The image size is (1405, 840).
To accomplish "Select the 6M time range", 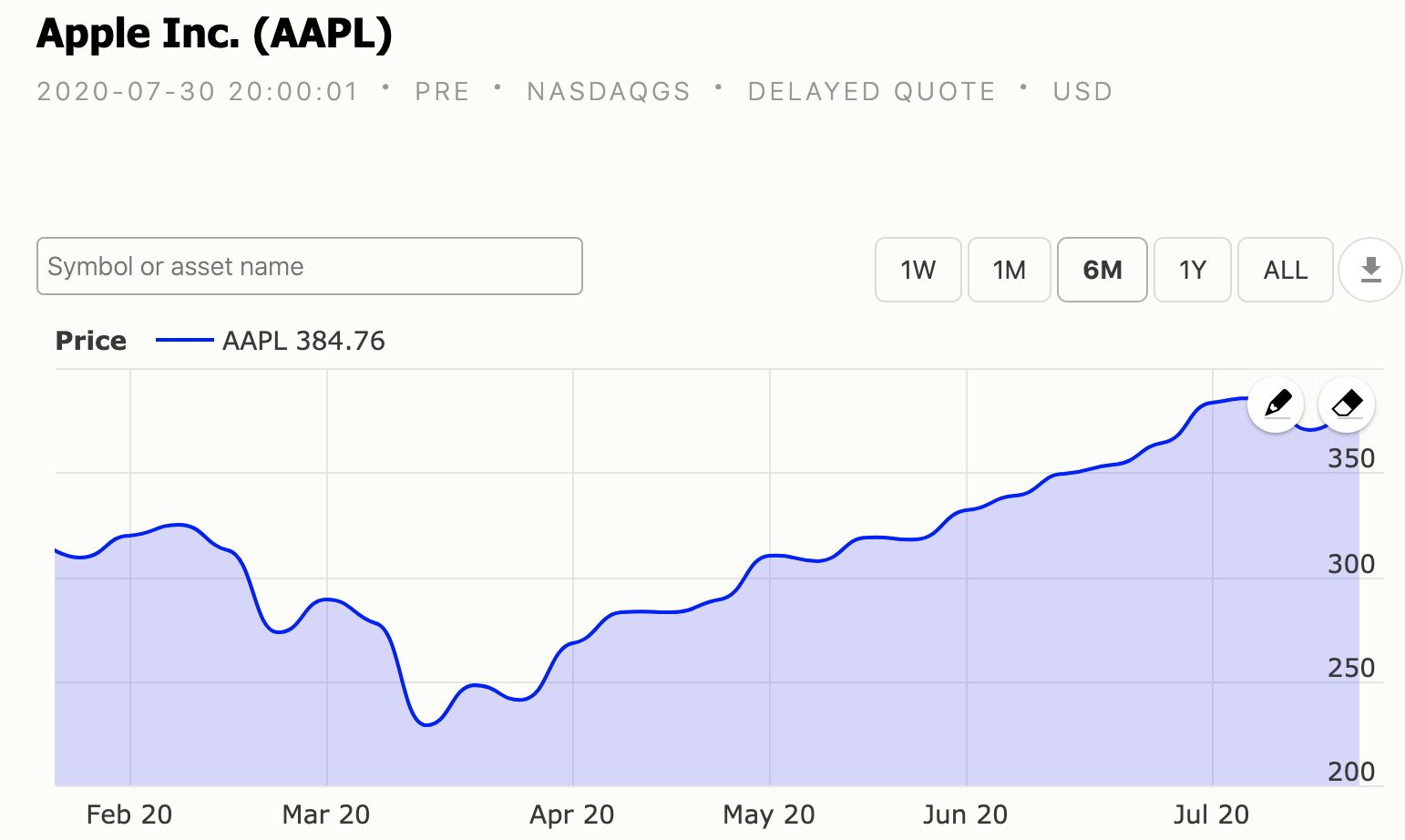I will point(1102,270).
